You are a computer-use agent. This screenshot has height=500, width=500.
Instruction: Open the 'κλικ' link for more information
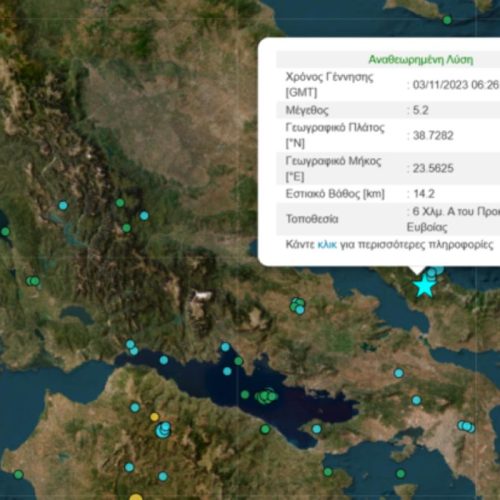pos(327,245)
